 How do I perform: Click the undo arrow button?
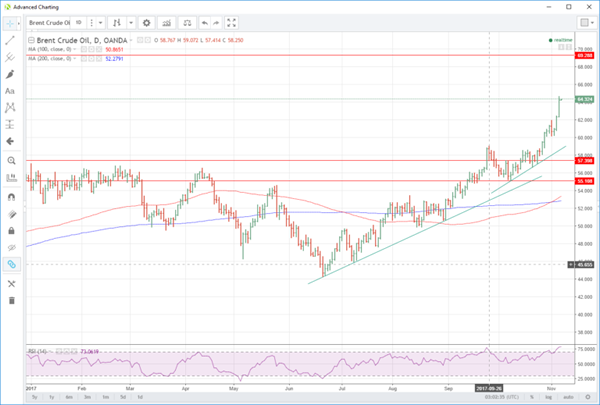204,22
